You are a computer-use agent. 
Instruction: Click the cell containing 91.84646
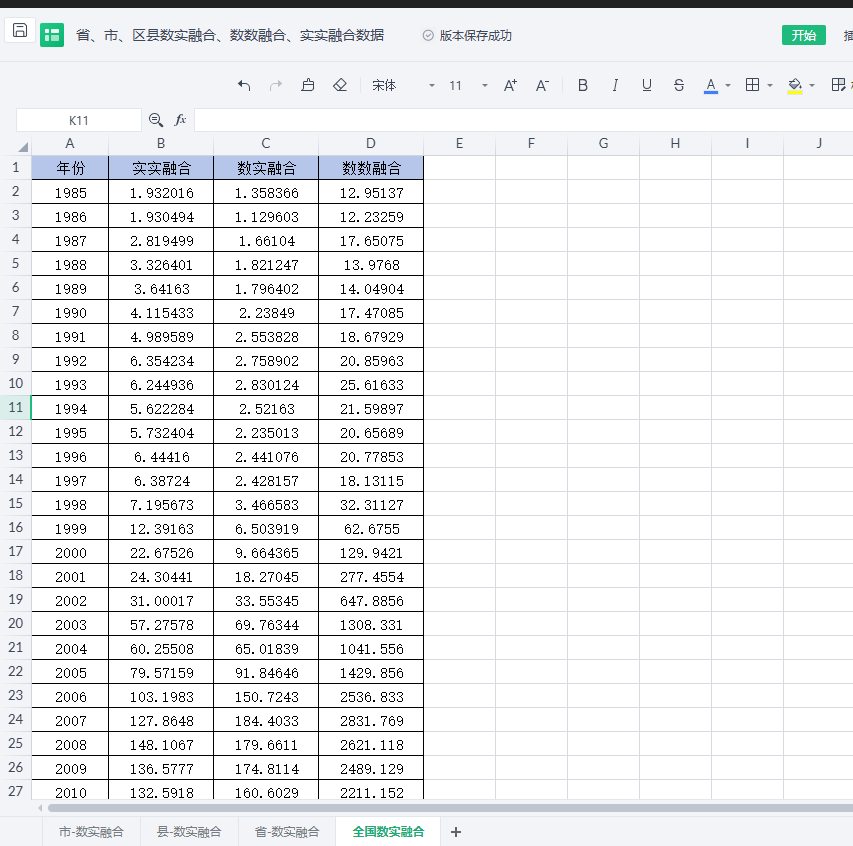click(x=266, y=673)
